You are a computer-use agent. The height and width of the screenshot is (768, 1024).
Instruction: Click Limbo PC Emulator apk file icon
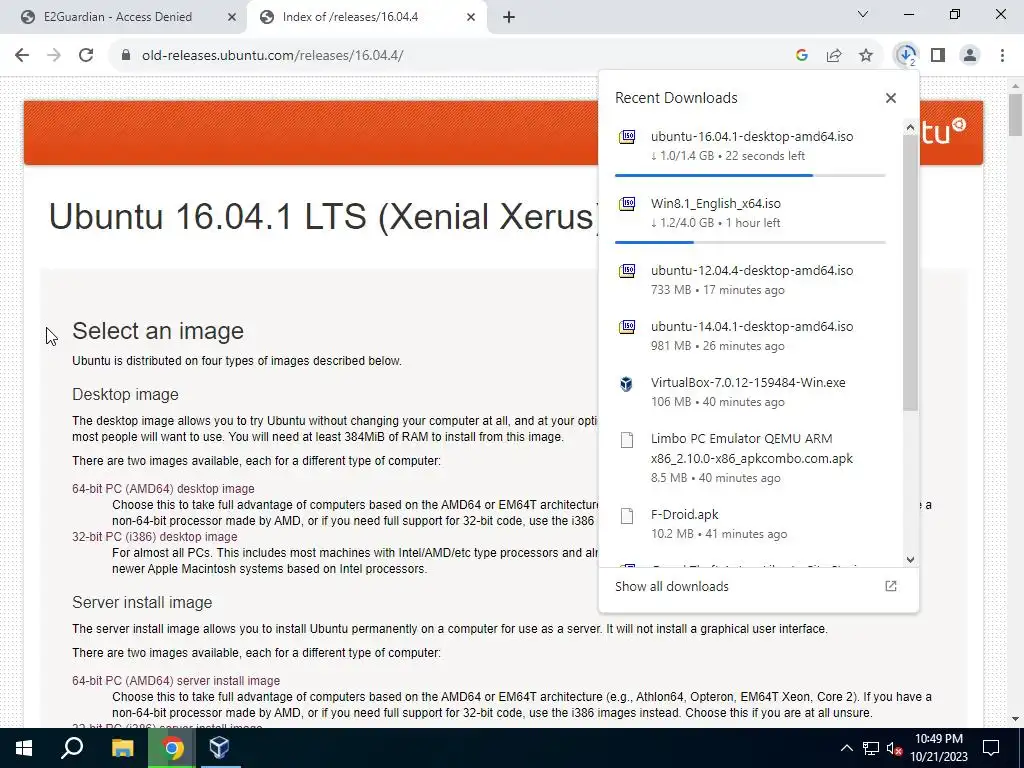[x=627, y=440]
